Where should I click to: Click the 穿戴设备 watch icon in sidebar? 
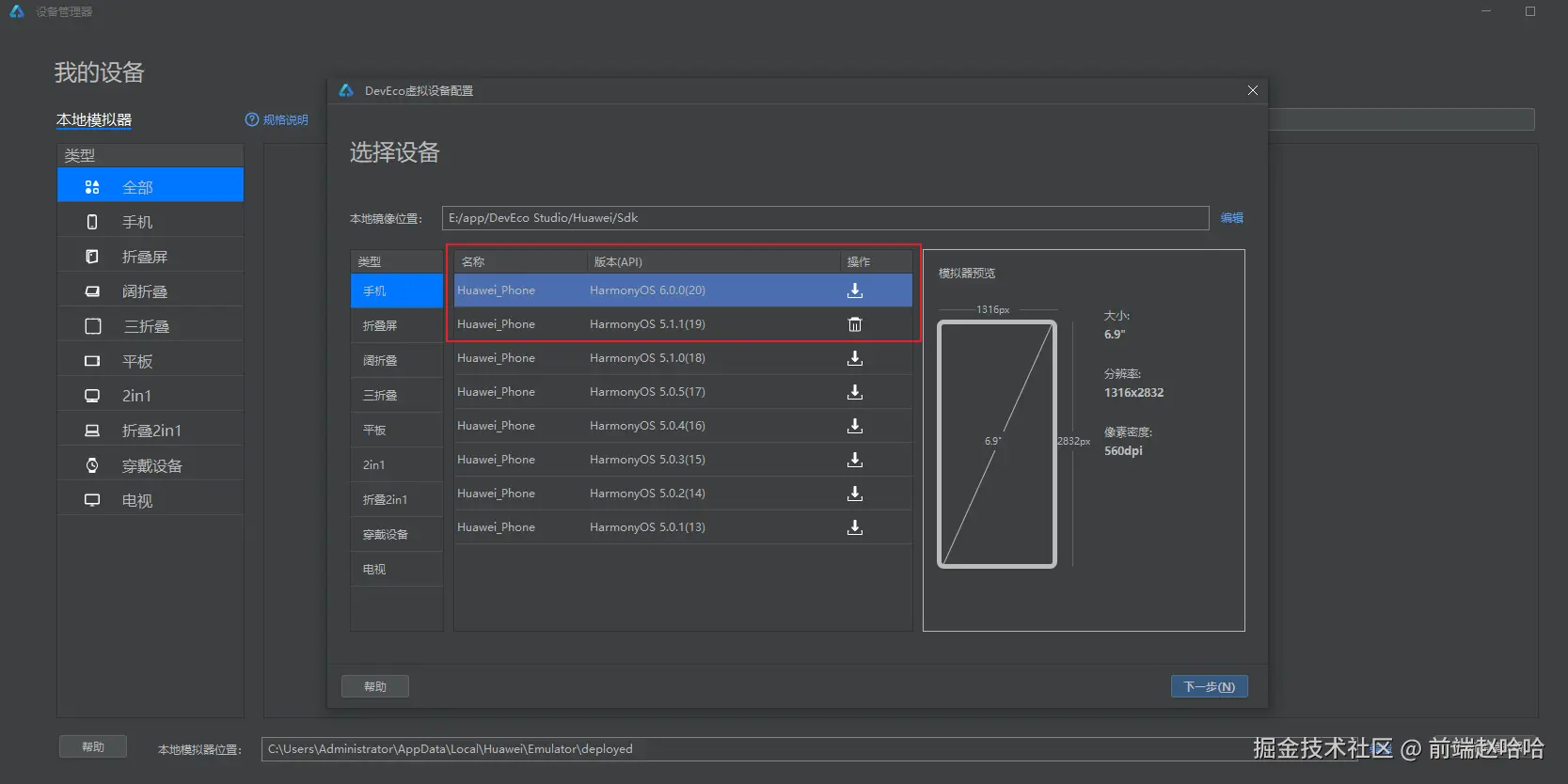pos(92,465)
